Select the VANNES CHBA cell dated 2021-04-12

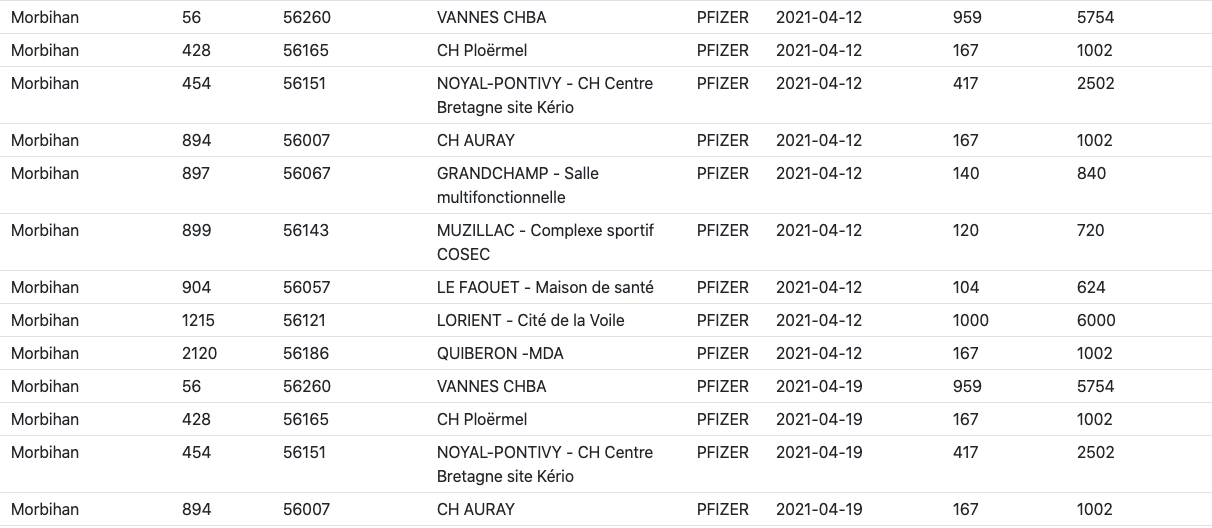click(491, 17)
